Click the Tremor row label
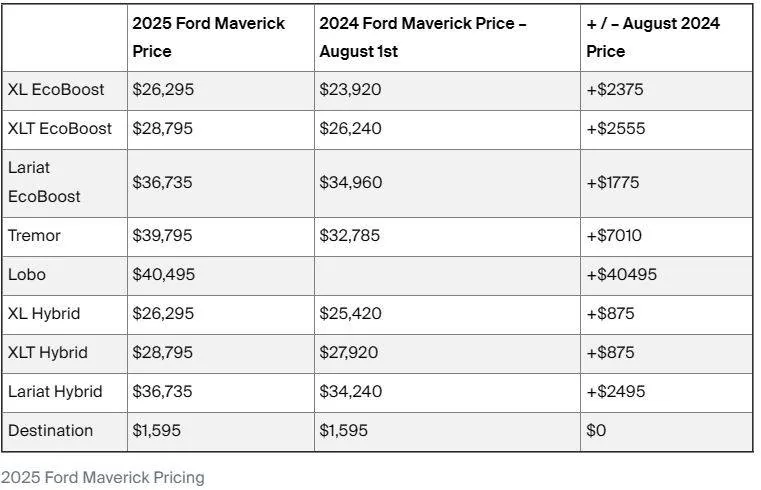The height and width of the screenshot is (490, 761). (34, 236)
